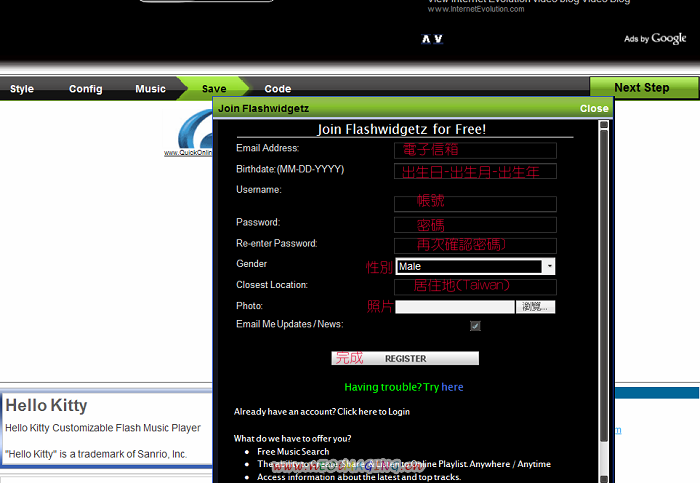Click the next ad arrow icon
700x483 pixels.
[438, 39]
